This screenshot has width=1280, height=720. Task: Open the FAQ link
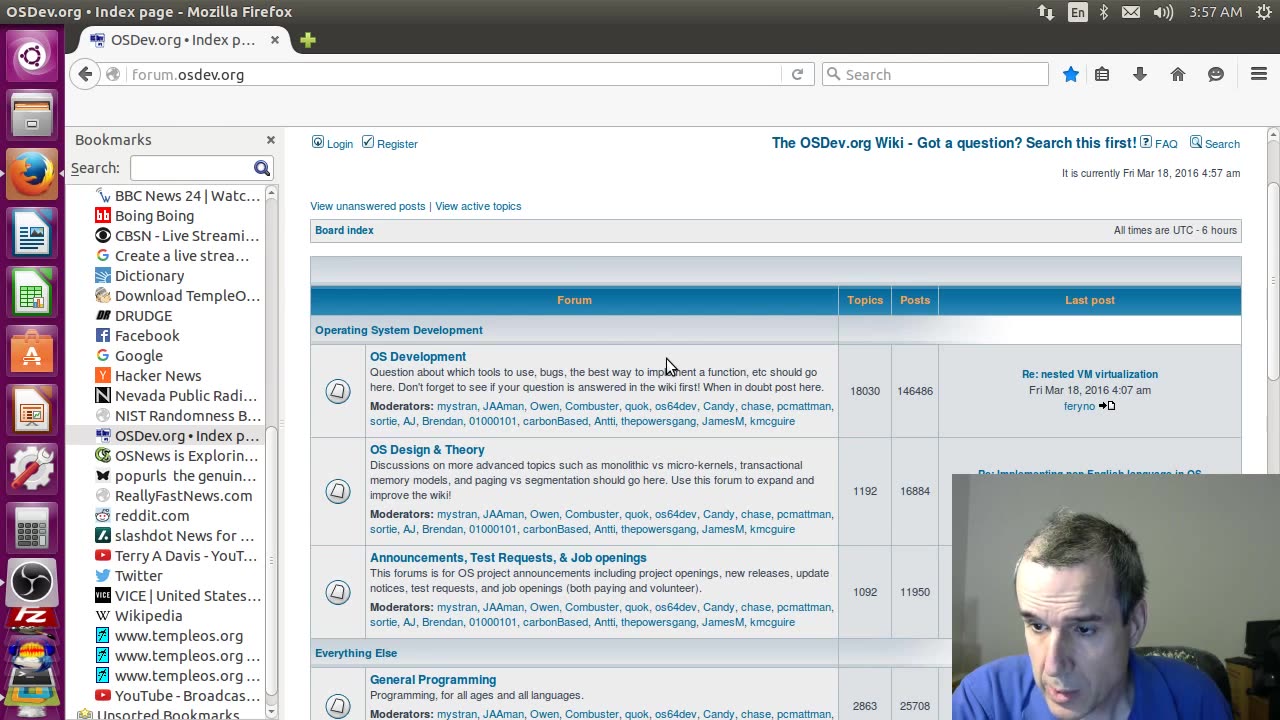pyautogui.click(x=1166, y=144)
